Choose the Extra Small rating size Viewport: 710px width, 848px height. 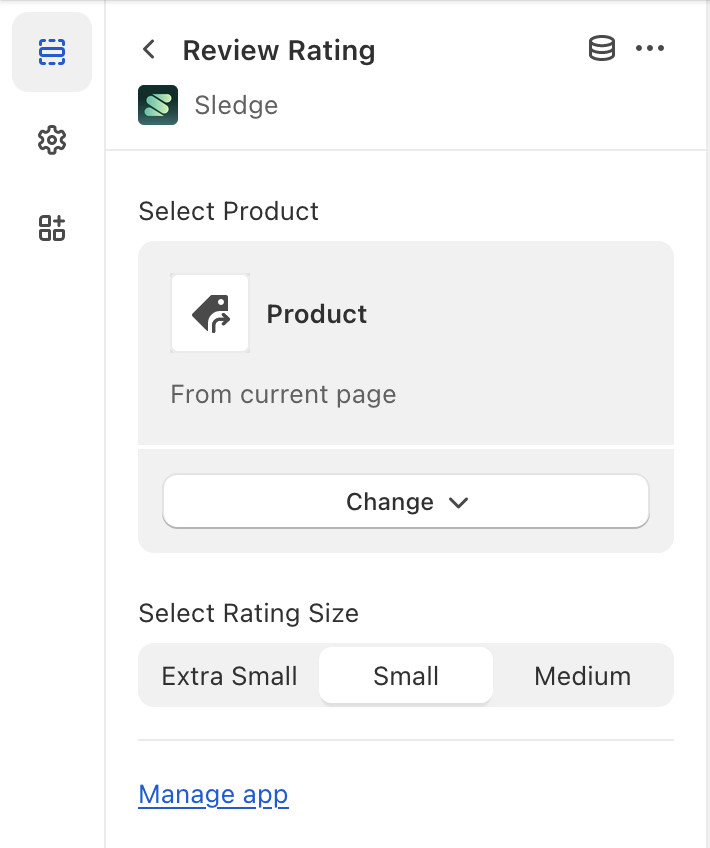tap(229, 675)
